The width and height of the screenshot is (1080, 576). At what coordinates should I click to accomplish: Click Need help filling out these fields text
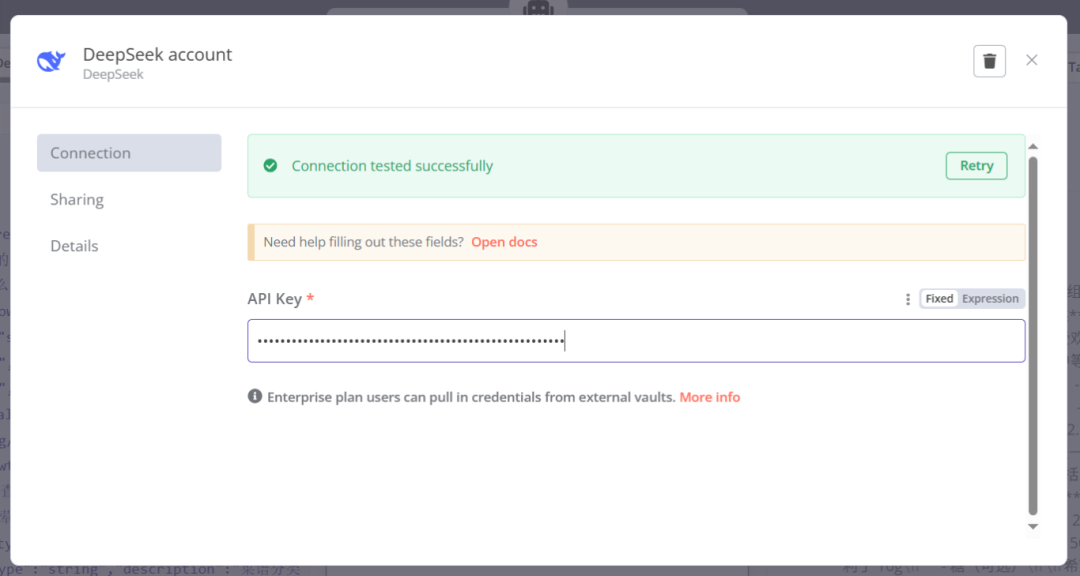(x=363, y=242)
